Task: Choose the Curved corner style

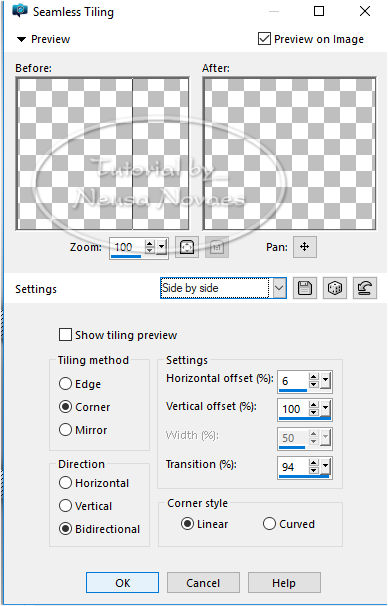Action: [x=269, y=524]
